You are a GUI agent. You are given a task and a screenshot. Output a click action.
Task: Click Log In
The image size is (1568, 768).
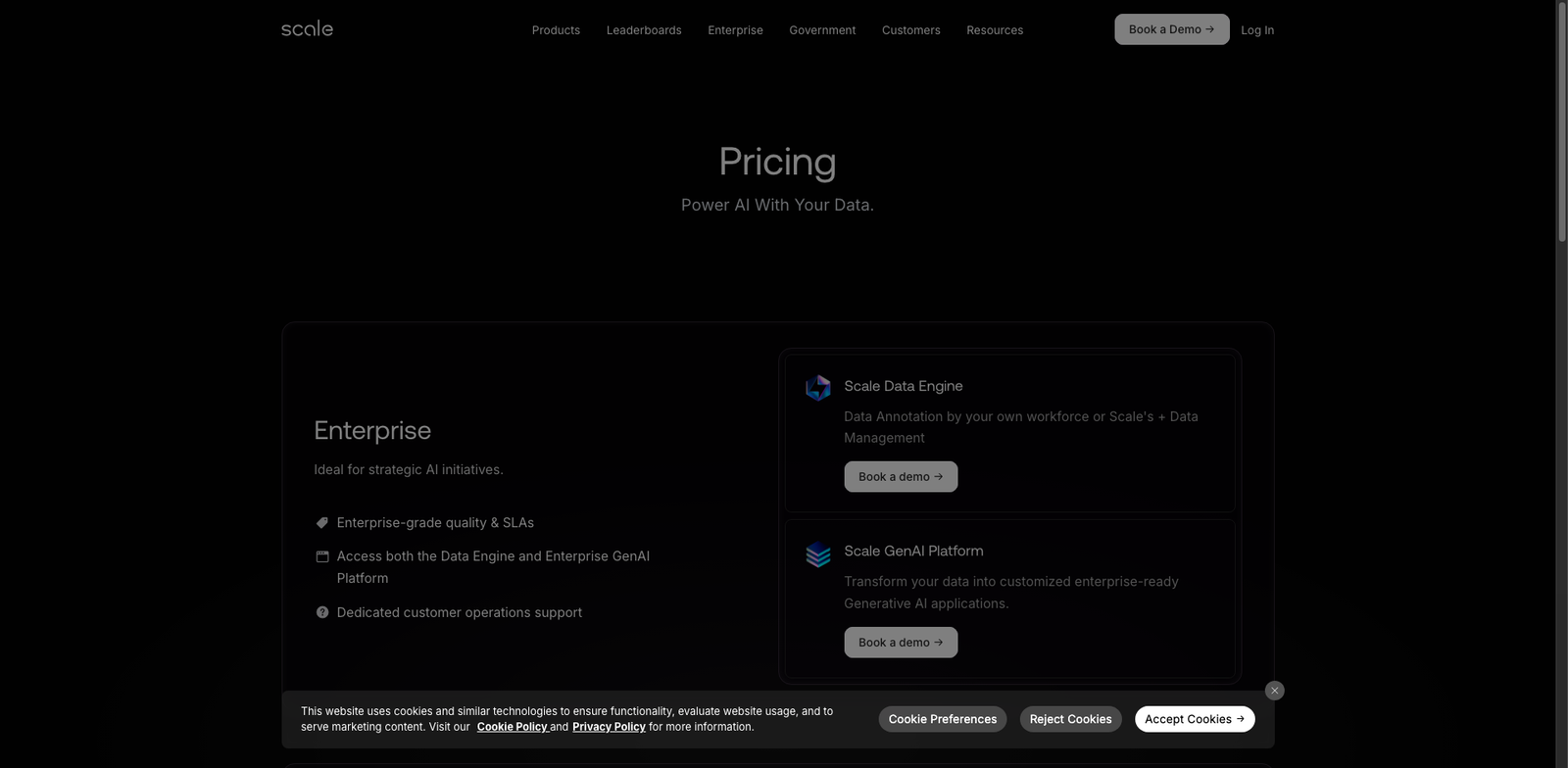[1257, 30]
